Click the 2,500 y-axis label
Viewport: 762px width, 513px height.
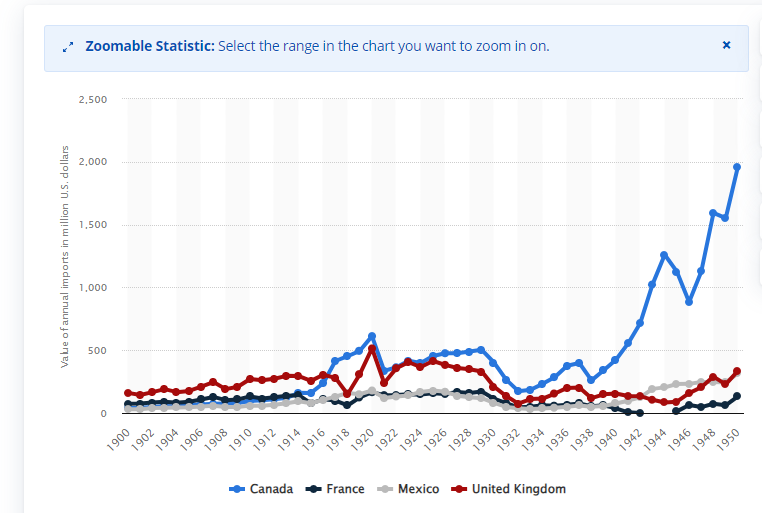click(92, 99)
